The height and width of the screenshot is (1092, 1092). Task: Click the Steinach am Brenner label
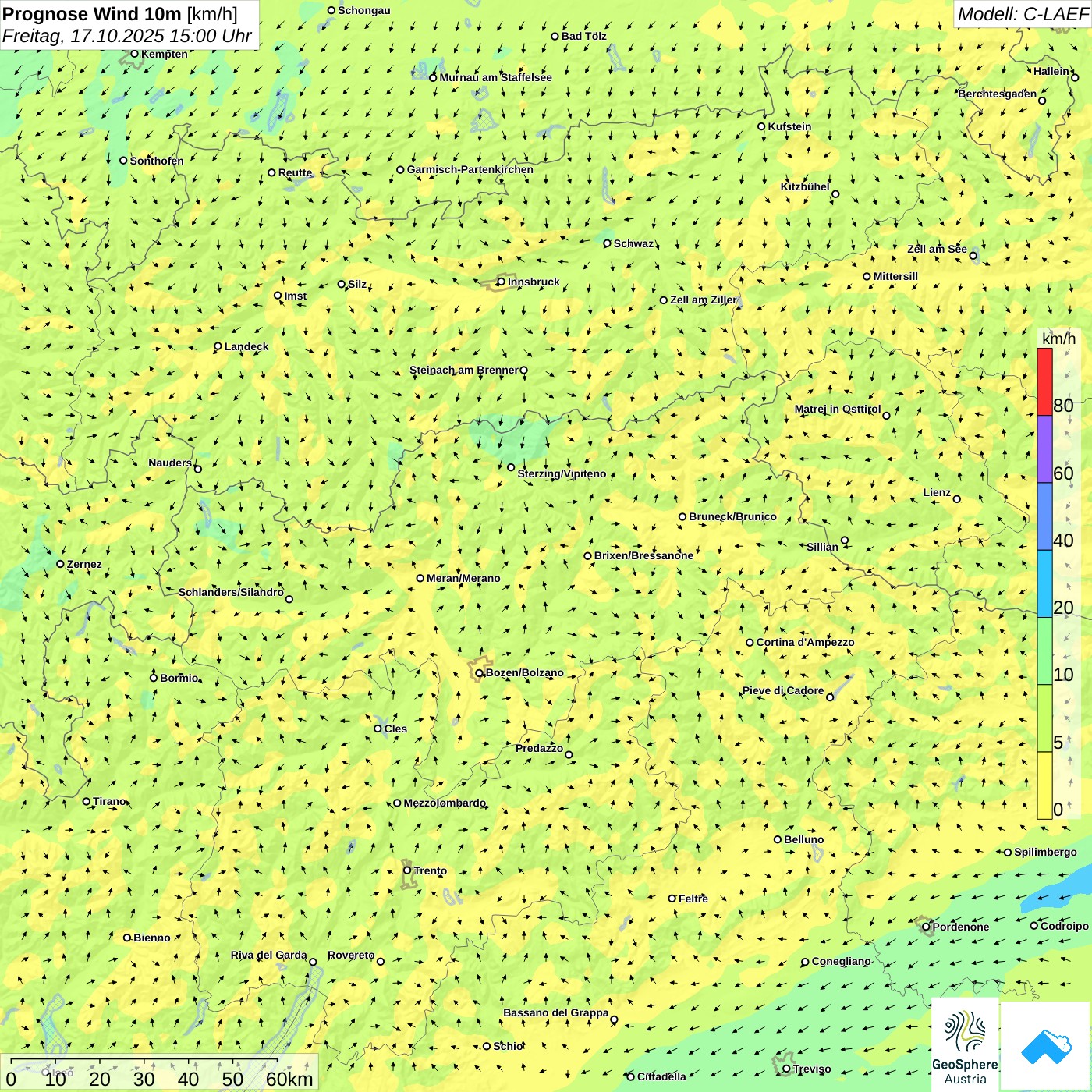463,370
